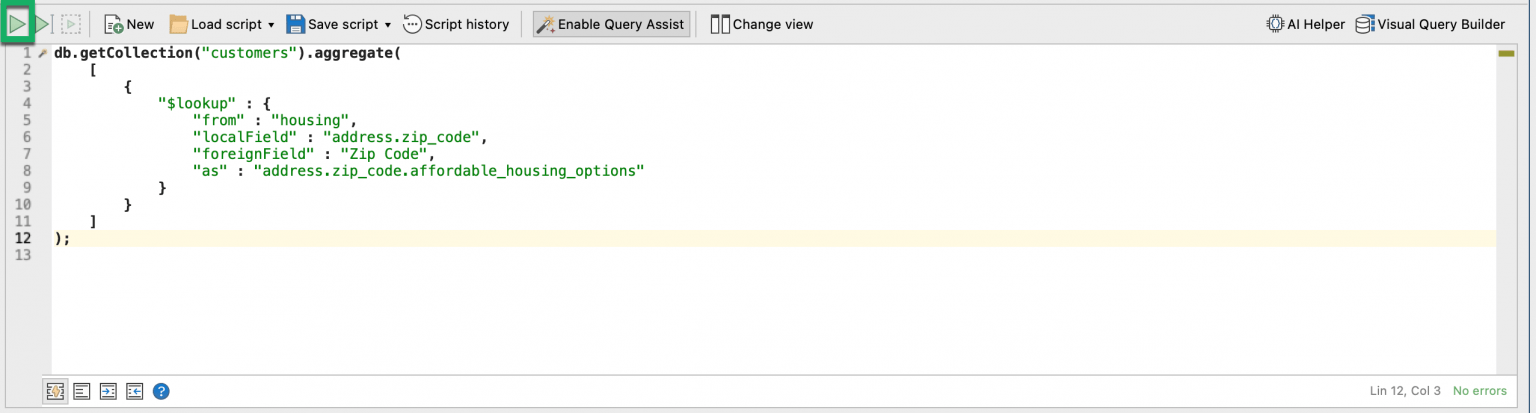Run the entire script with play button

[17, 23]
